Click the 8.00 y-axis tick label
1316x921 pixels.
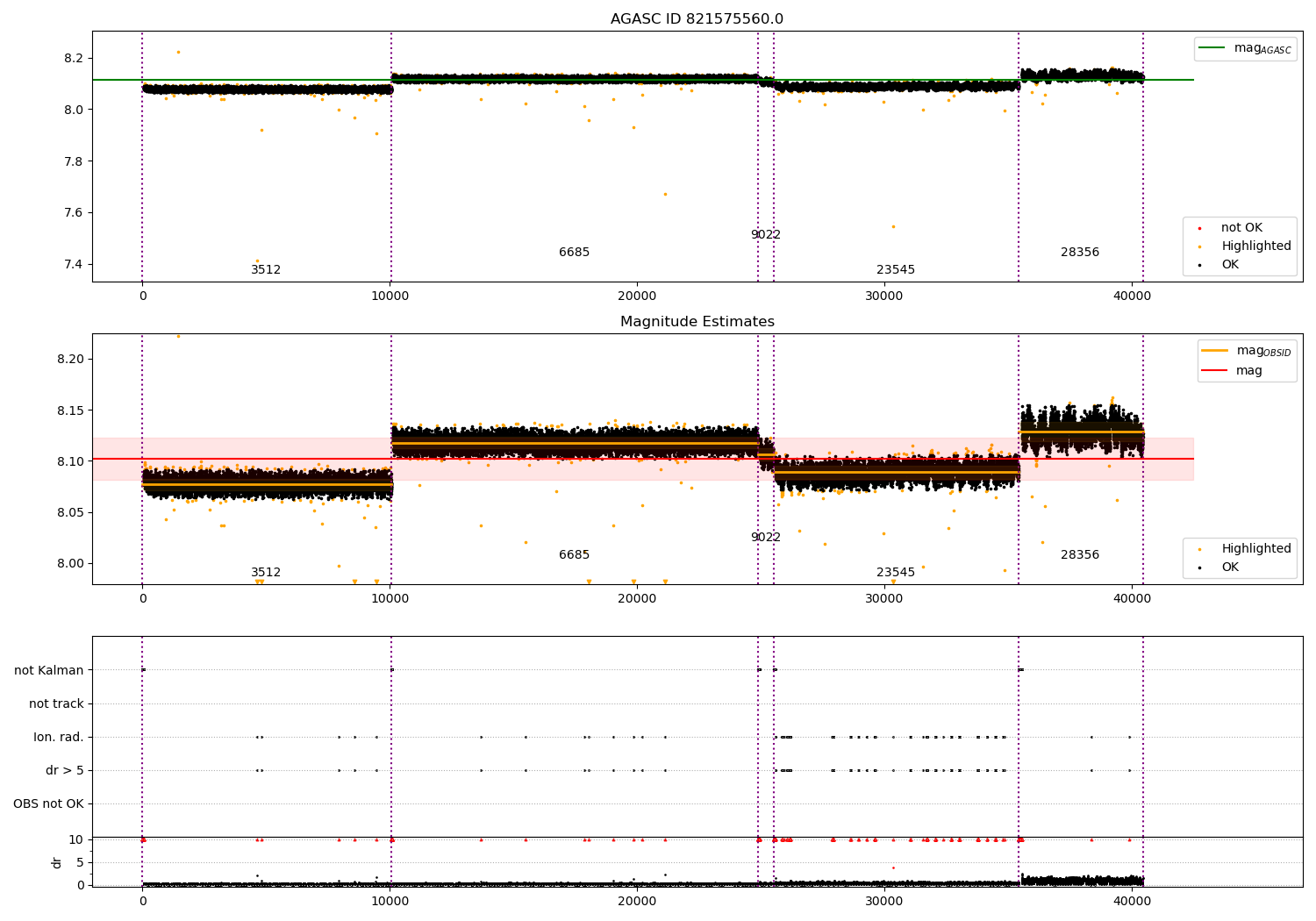[x=69, y=564]
